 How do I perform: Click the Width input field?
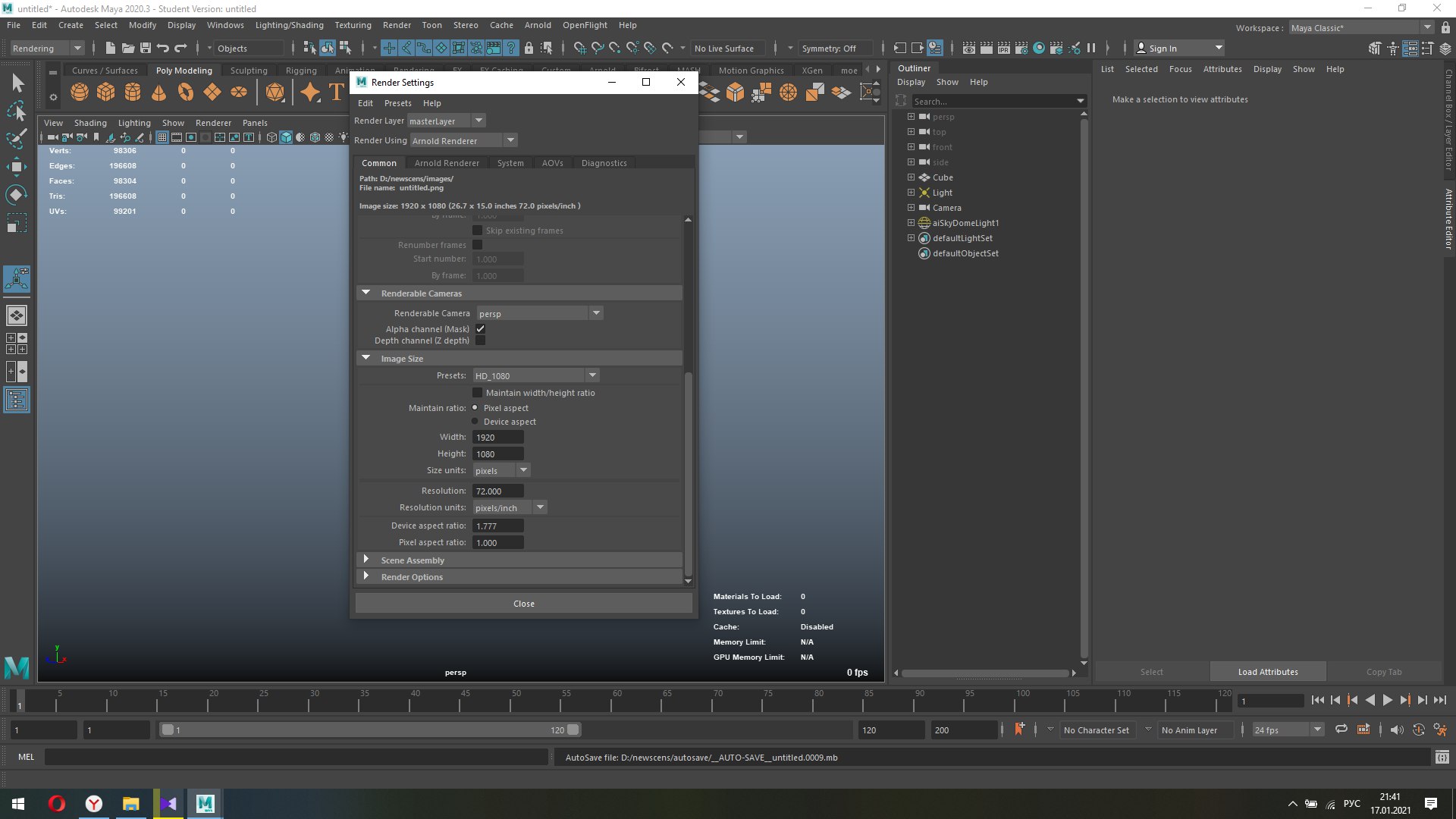coord(498,437)
